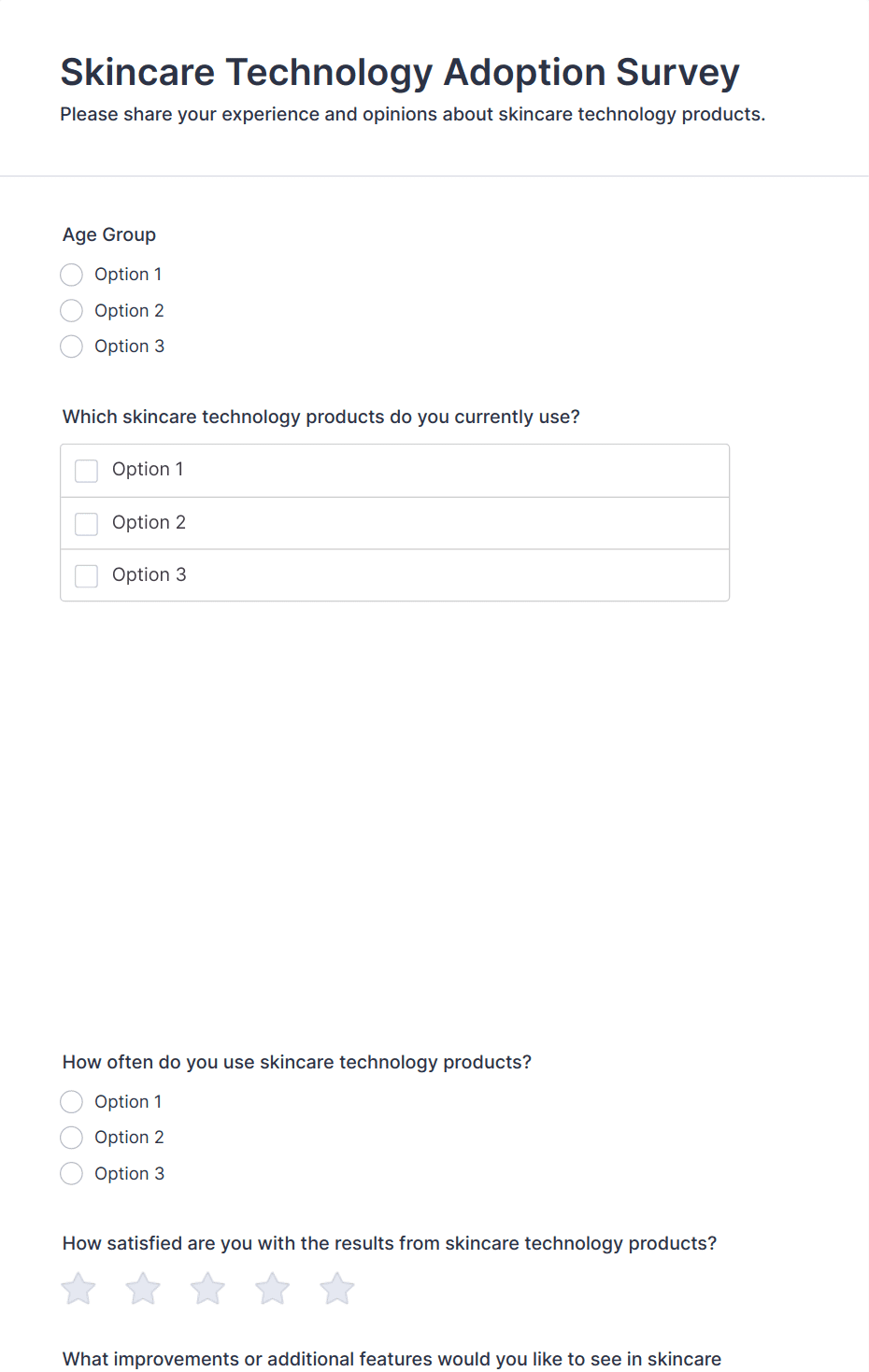
Task: Select Option 2 under Age Group
Action: [x=72, y=310]
